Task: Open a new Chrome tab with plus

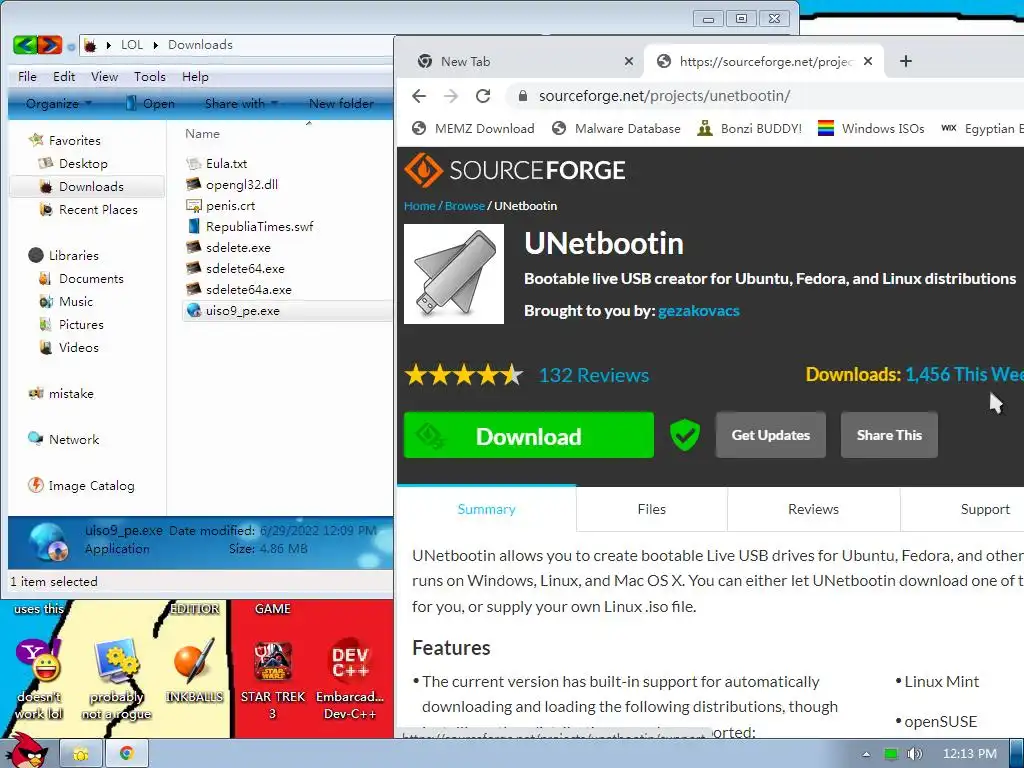Action: (x=905, y=61)
